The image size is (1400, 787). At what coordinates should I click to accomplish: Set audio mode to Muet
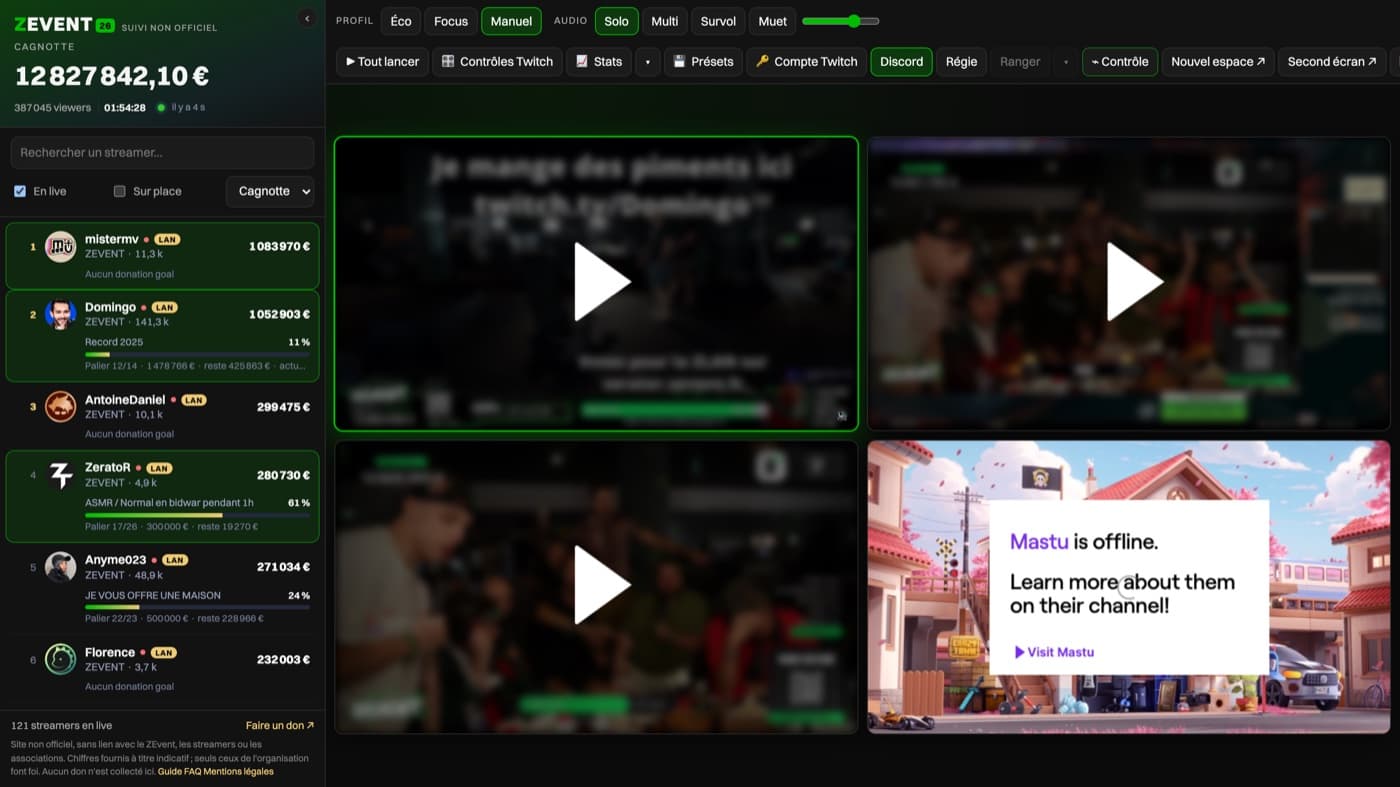(773, 21)
